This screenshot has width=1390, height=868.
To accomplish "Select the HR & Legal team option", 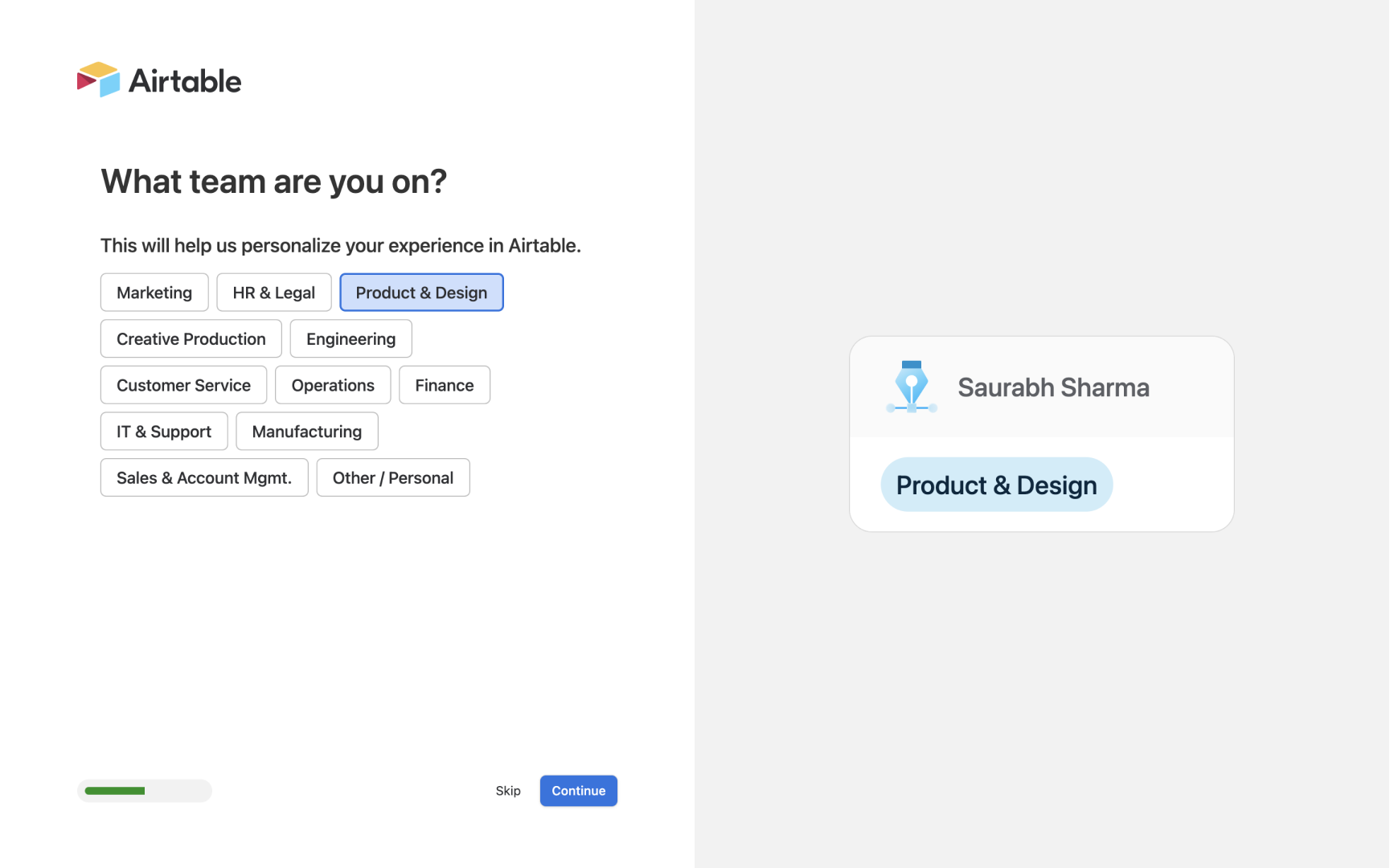I will pyautogui.click(x=273, y=292).
